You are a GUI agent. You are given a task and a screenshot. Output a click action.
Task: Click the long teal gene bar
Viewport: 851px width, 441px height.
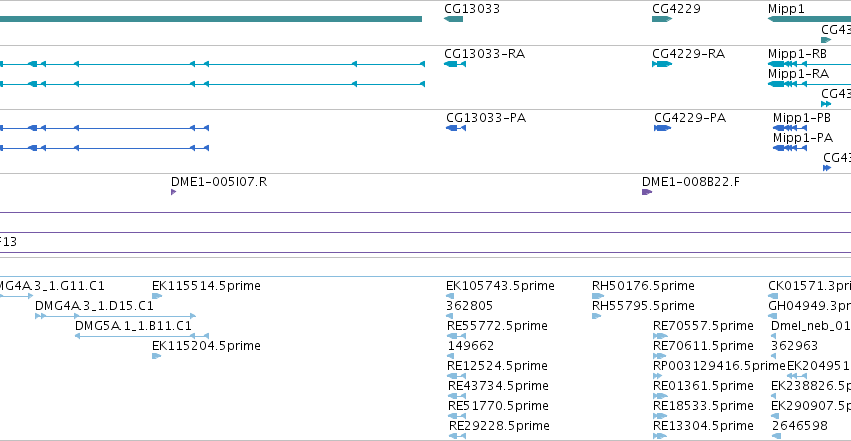coord(211,20)
